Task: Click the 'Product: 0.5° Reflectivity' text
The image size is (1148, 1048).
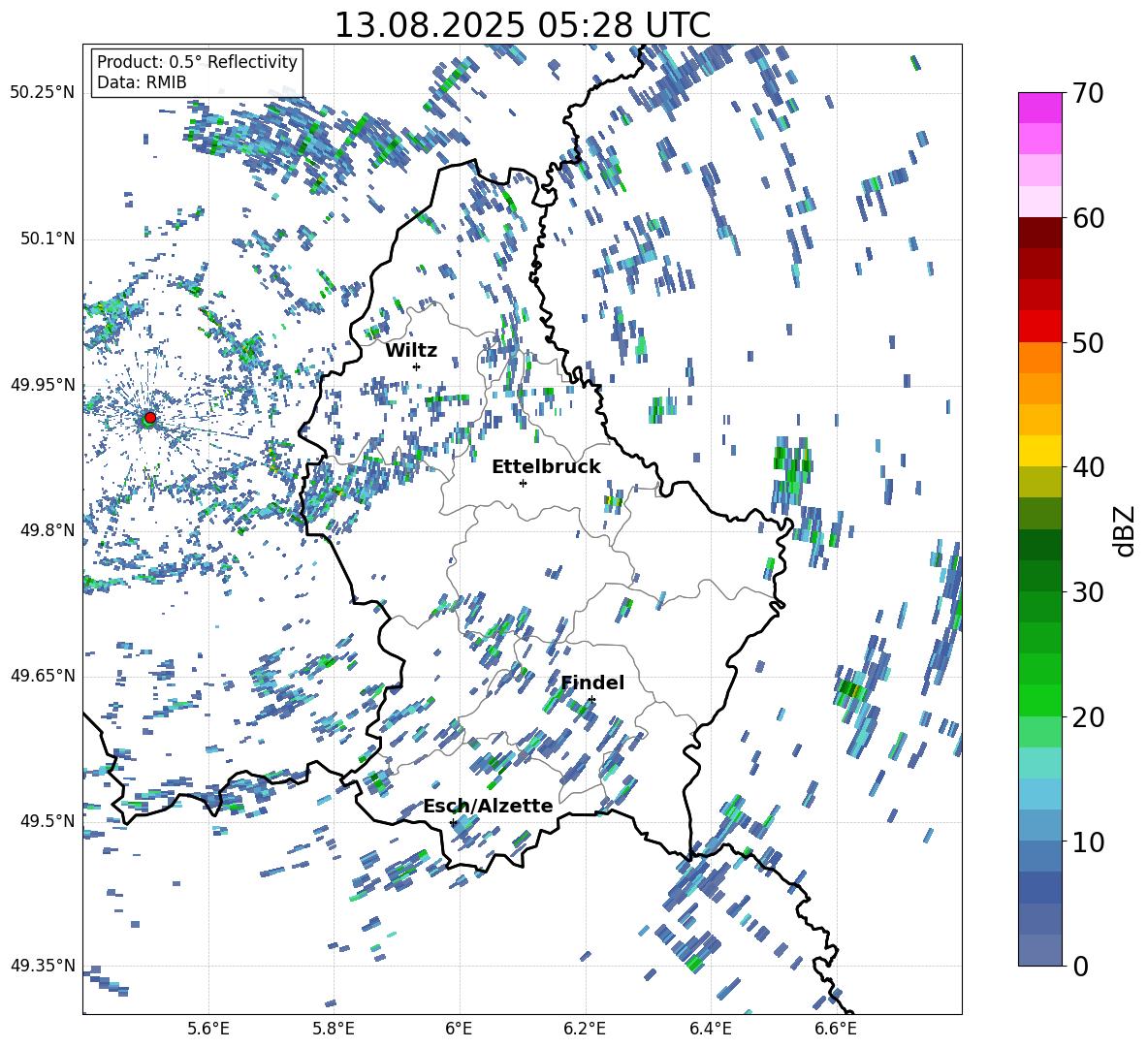Action: coord(197,62)
